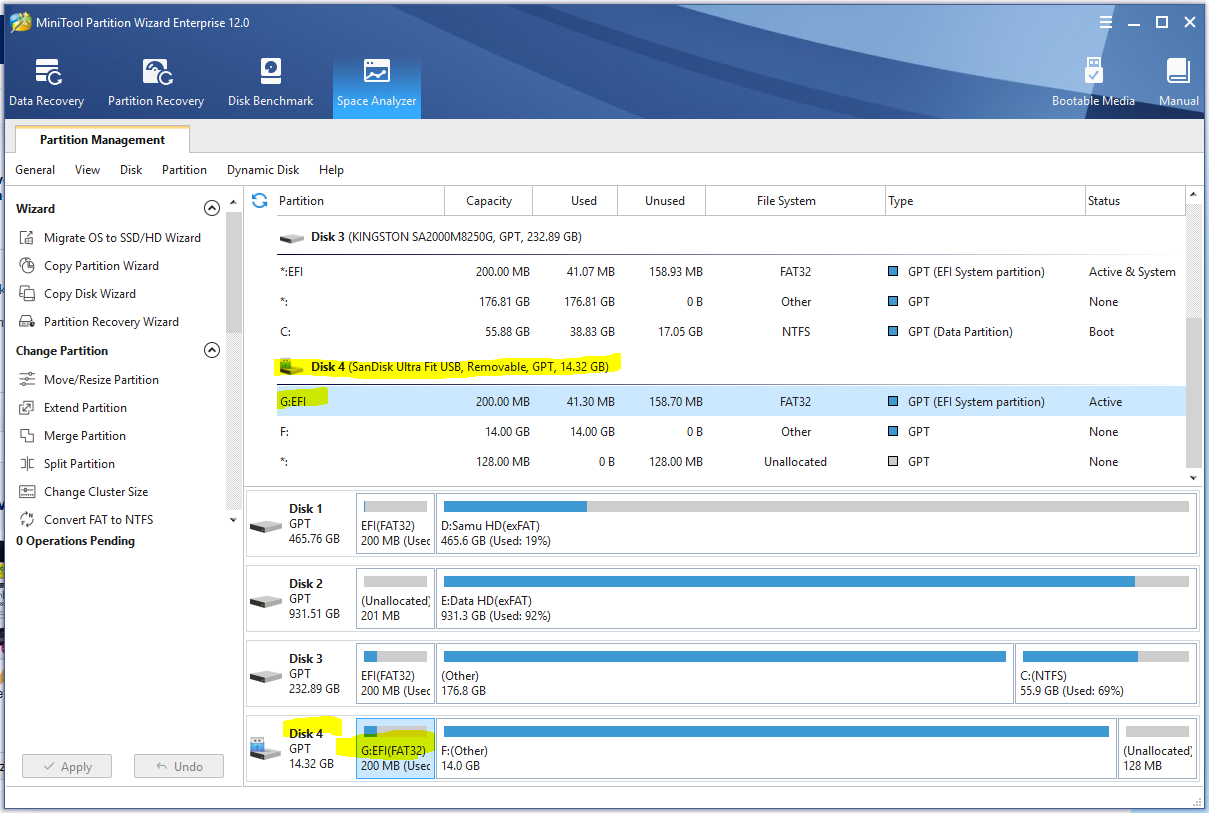Select the 176.8 GB (Other) block on Disk 3
This screenshot has height=813, width=1209.
pos(725,673)
